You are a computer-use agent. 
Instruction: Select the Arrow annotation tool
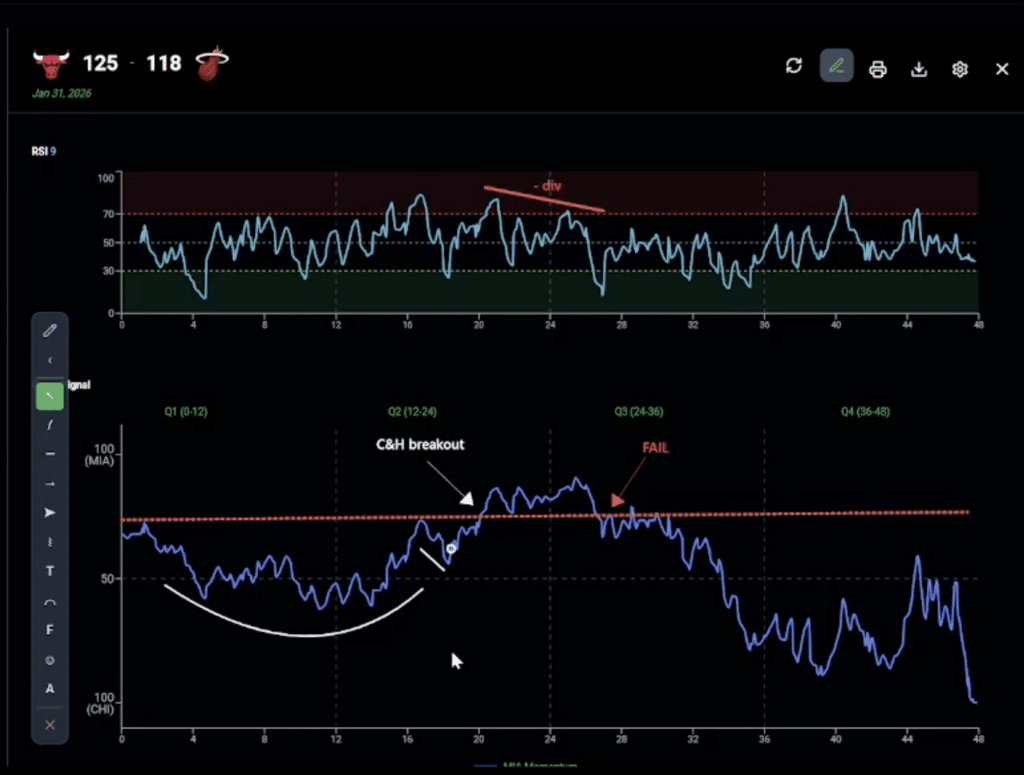(50, 512)
